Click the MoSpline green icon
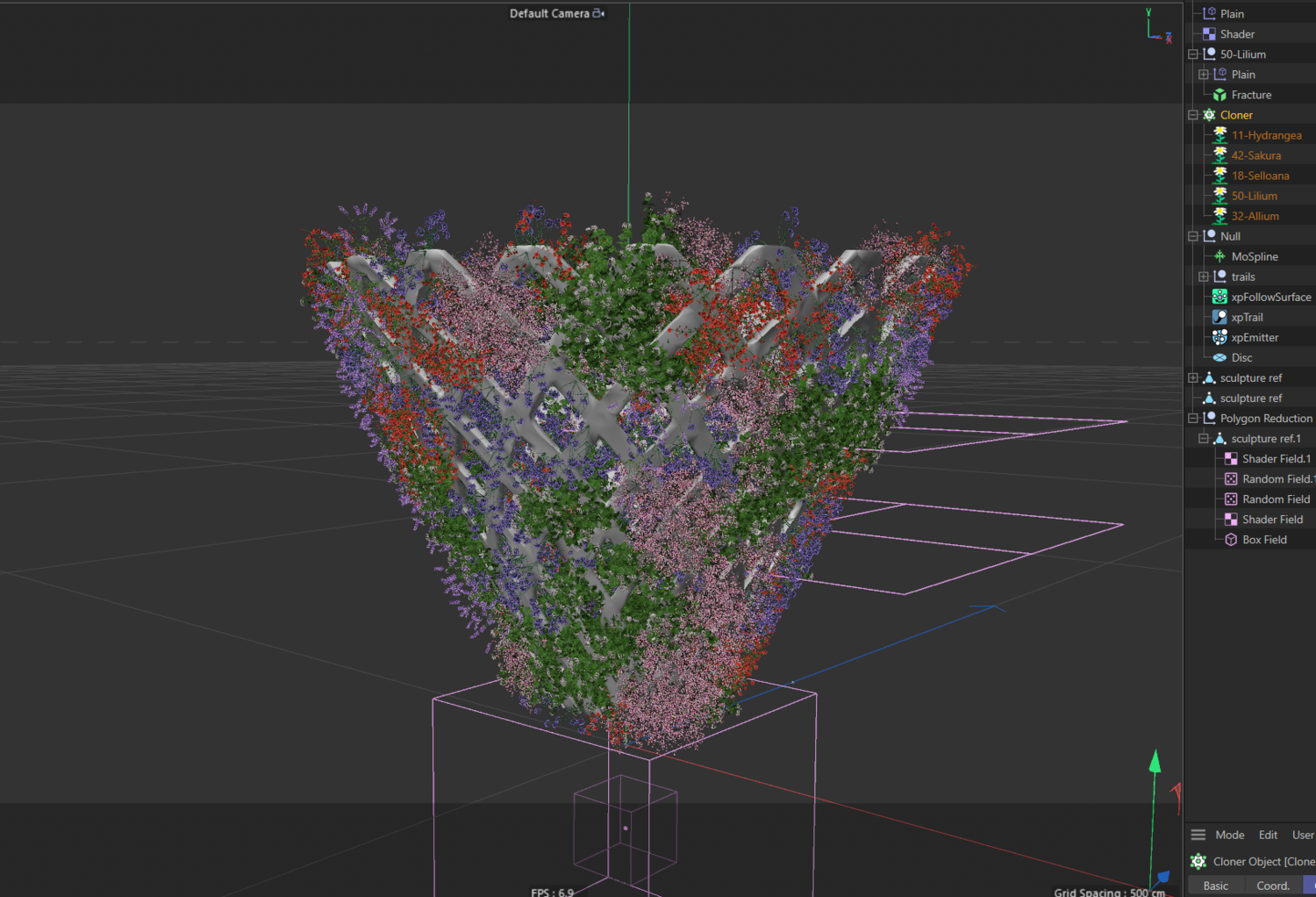The height and width of the screenshot is (897, 1316). [1219, 256]
